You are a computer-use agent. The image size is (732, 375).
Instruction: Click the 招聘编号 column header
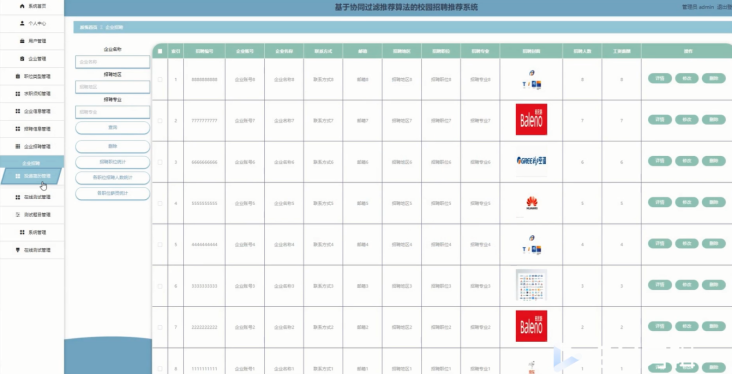point(204,51)
